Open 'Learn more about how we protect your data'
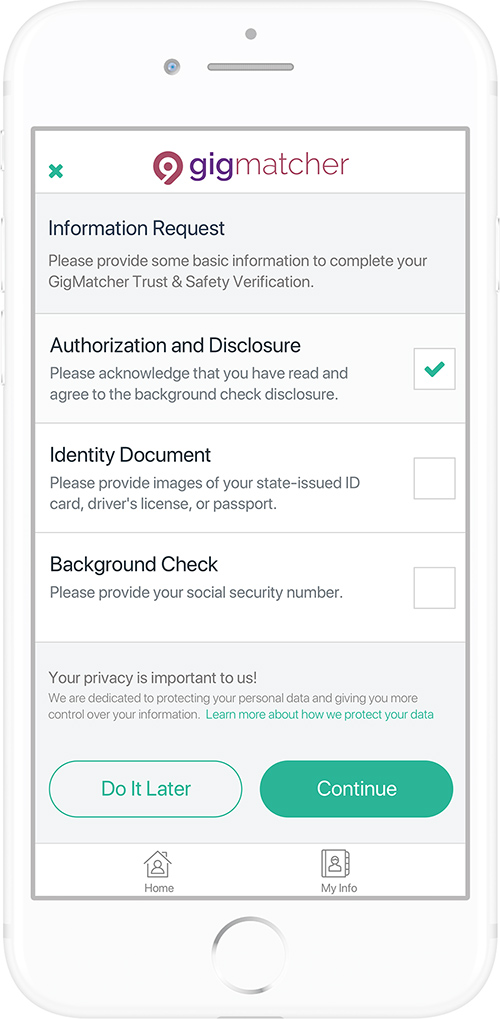500x1019 pixels. (x=320, y=715)
